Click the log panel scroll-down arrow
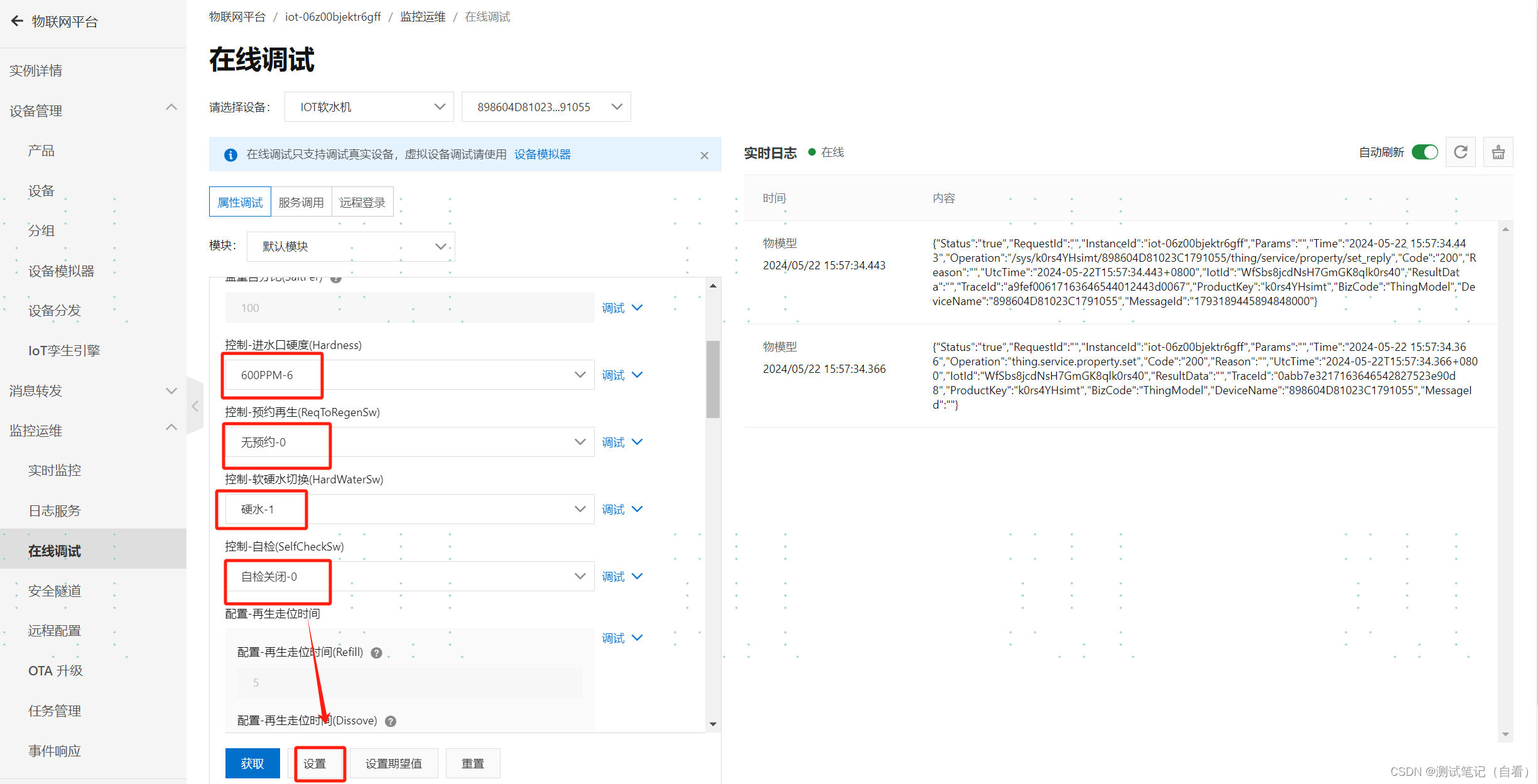Viewport: 1538px width, 784px height. tap(1505, 734)
